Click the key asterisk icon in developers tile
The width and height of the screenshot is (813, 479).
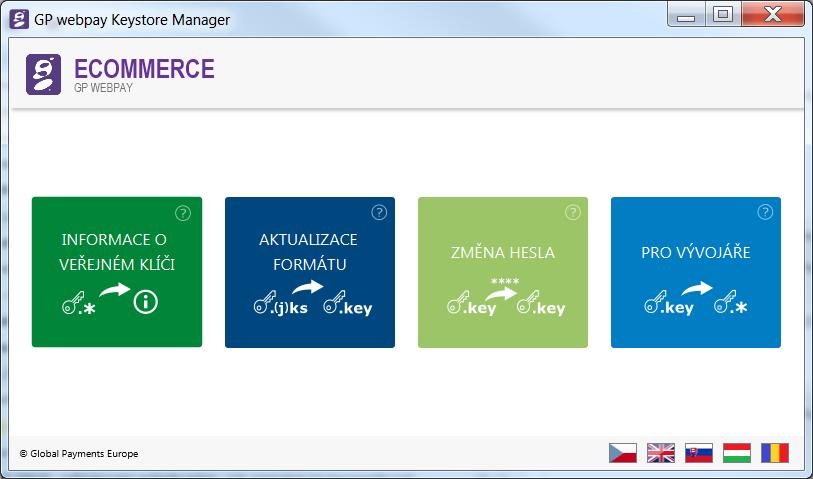731,302
